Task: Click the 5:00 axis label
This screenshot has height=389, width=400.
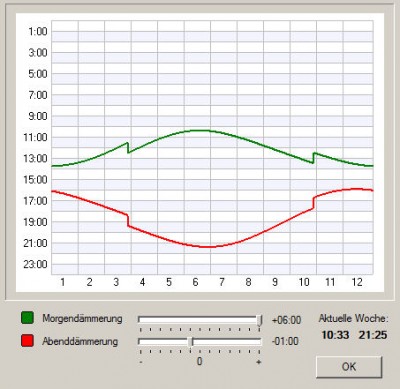Action: coord(38,74)
